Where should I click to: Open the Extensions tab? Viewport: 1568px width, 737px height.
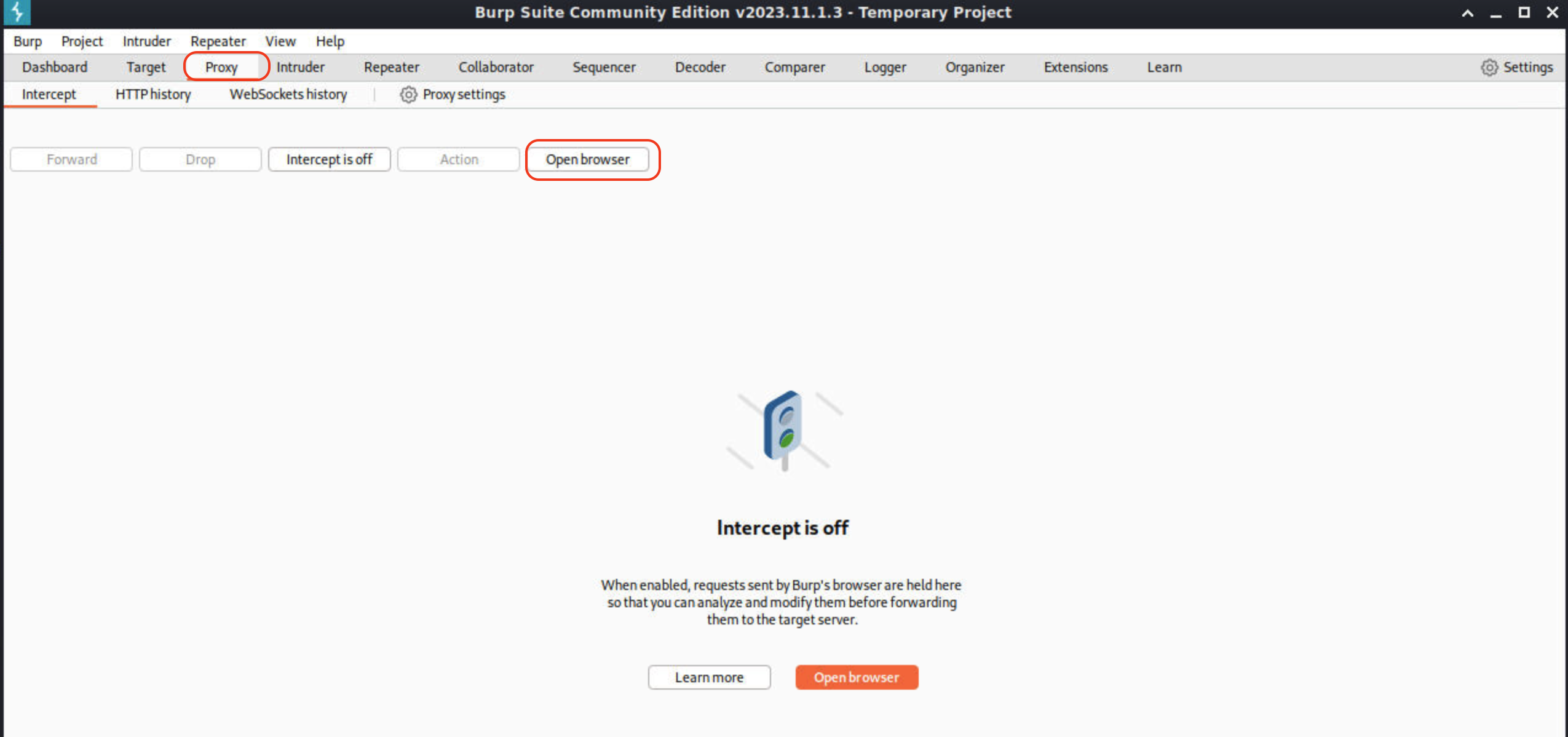(1075, 67)
